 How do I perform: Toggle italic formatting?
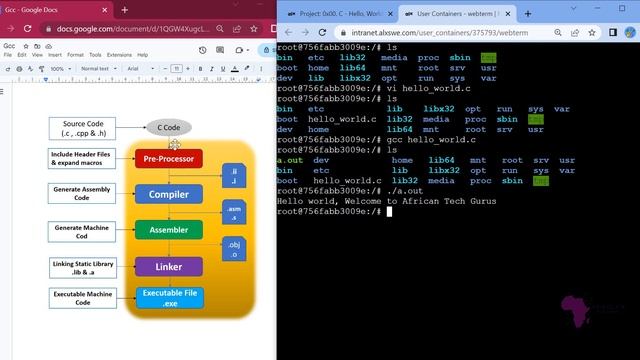[211, 69]
